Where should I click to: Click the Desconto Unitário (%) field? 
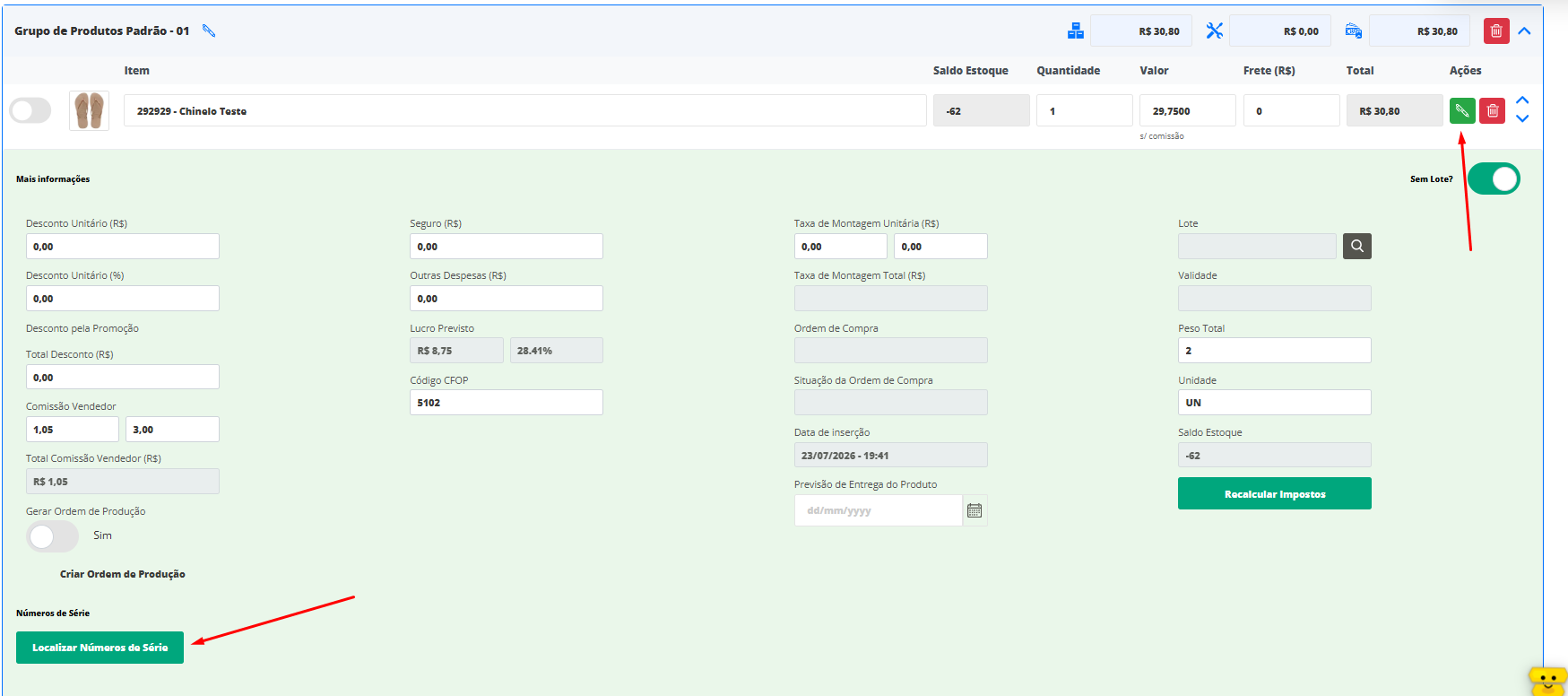tap(123, 299)
